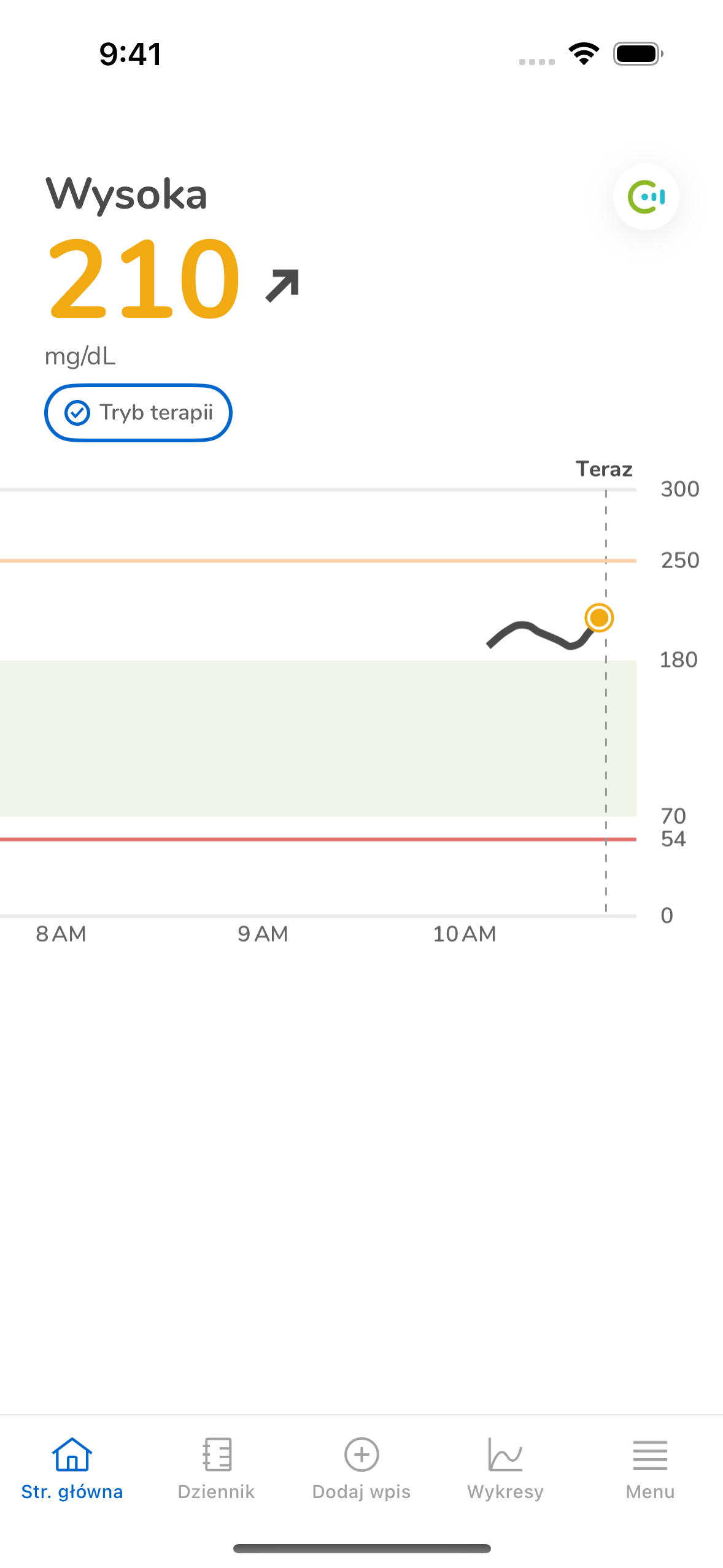Image resolution: width=723 pixels, height=1568 pixels.
Task: Tap the Tryb terapii button
Action: click(x=138, y=413)
